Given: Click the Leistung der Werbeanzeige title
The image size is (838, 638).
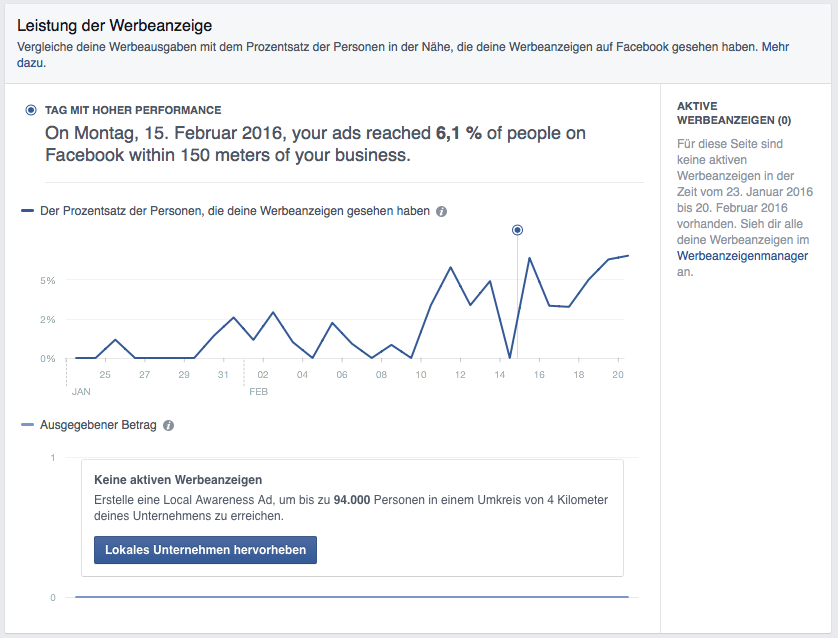Looking at the screenshot, I should point(115,24).
